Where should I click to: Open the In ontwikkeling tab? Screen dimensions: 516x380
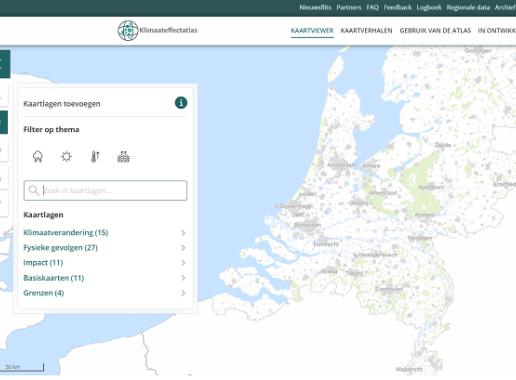tap(497, 31)
